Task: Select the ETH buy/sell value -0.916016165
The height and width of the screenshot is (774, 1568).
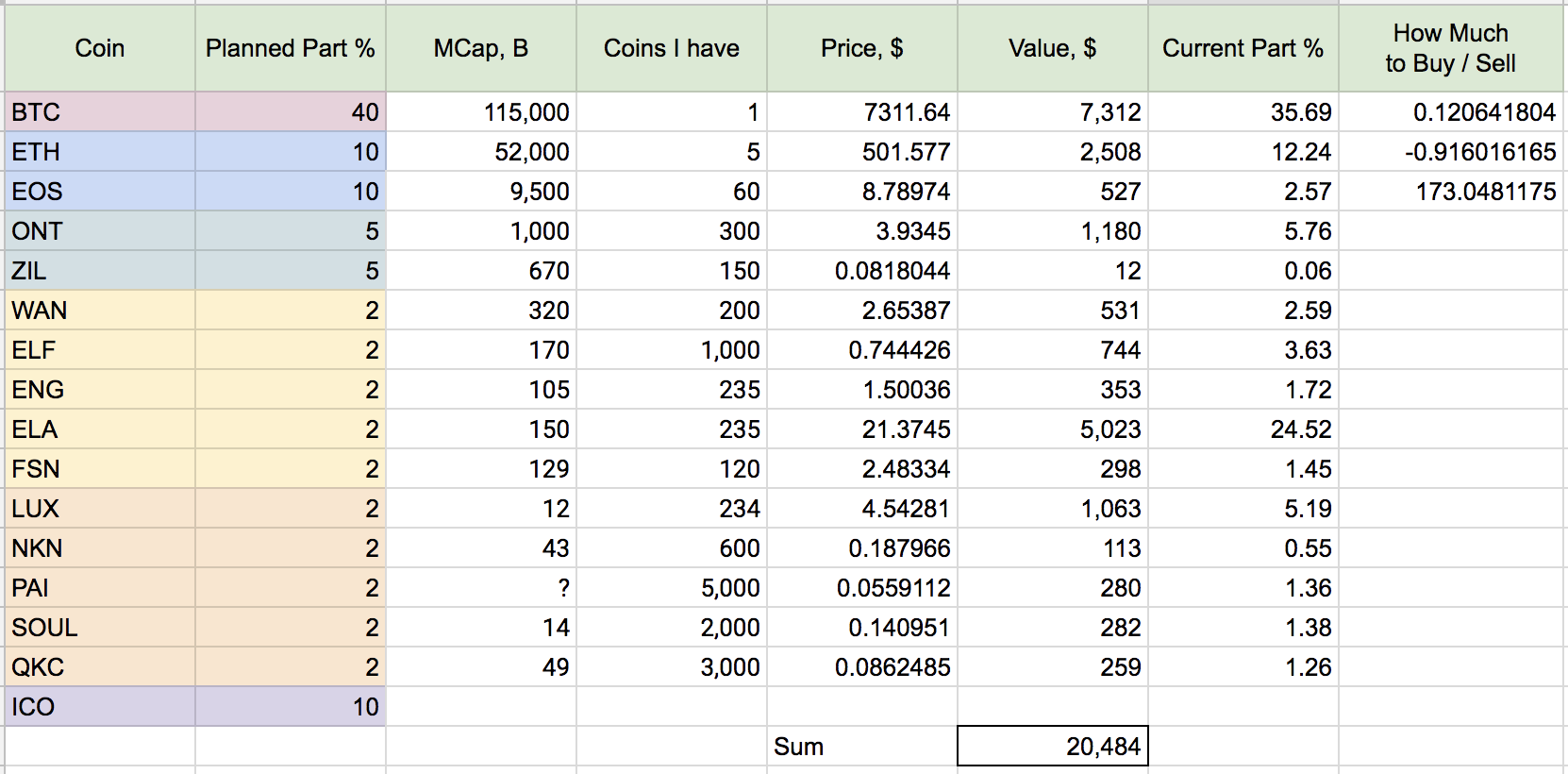Action: (1451, 152)
